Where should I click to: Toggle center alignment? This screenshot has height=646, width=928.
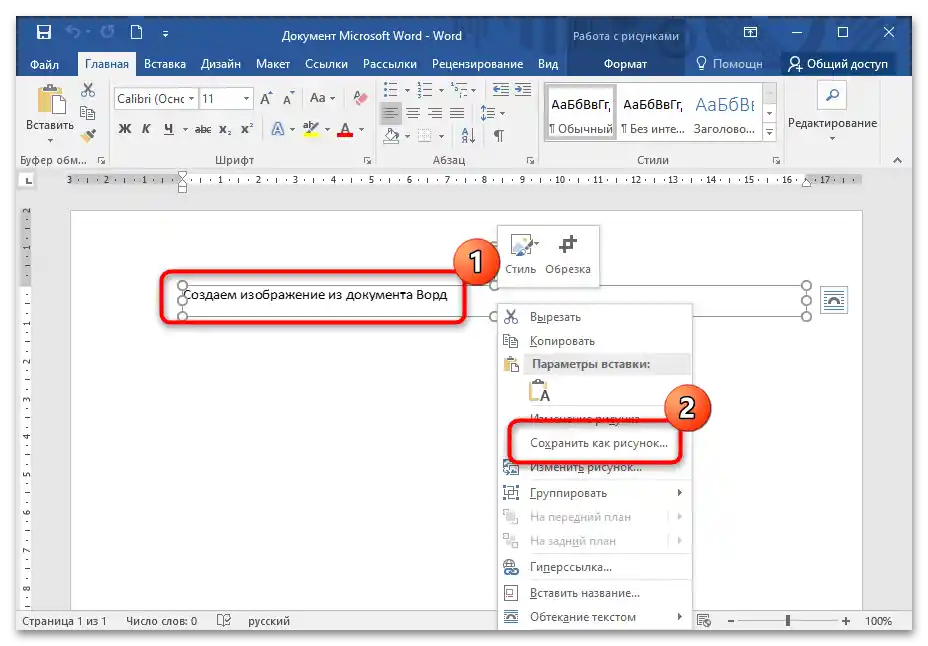point(413,113)
